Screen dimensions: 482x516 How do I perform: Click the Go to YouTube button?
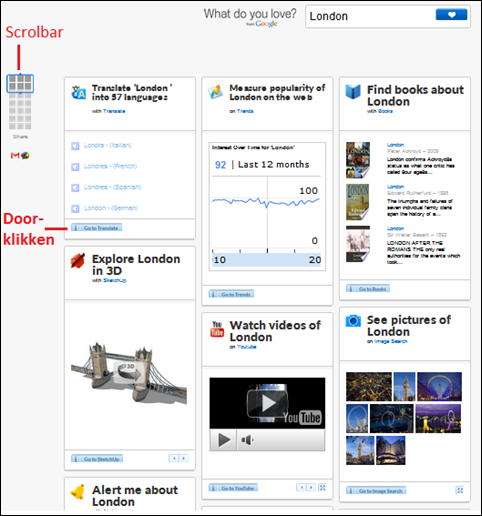coord(233,488)
